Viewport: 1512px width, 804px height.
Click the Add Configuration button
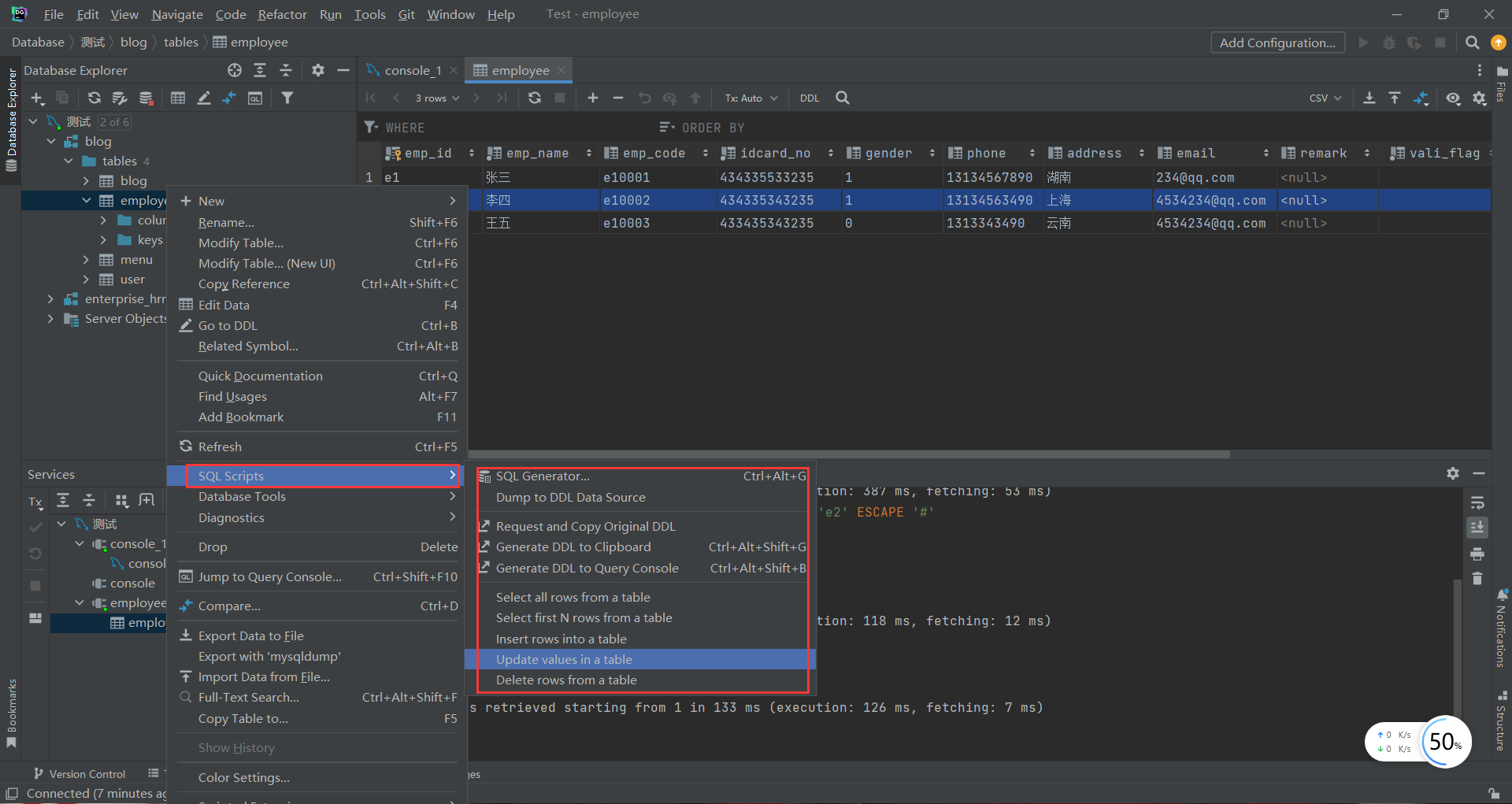pos(1277,43)
